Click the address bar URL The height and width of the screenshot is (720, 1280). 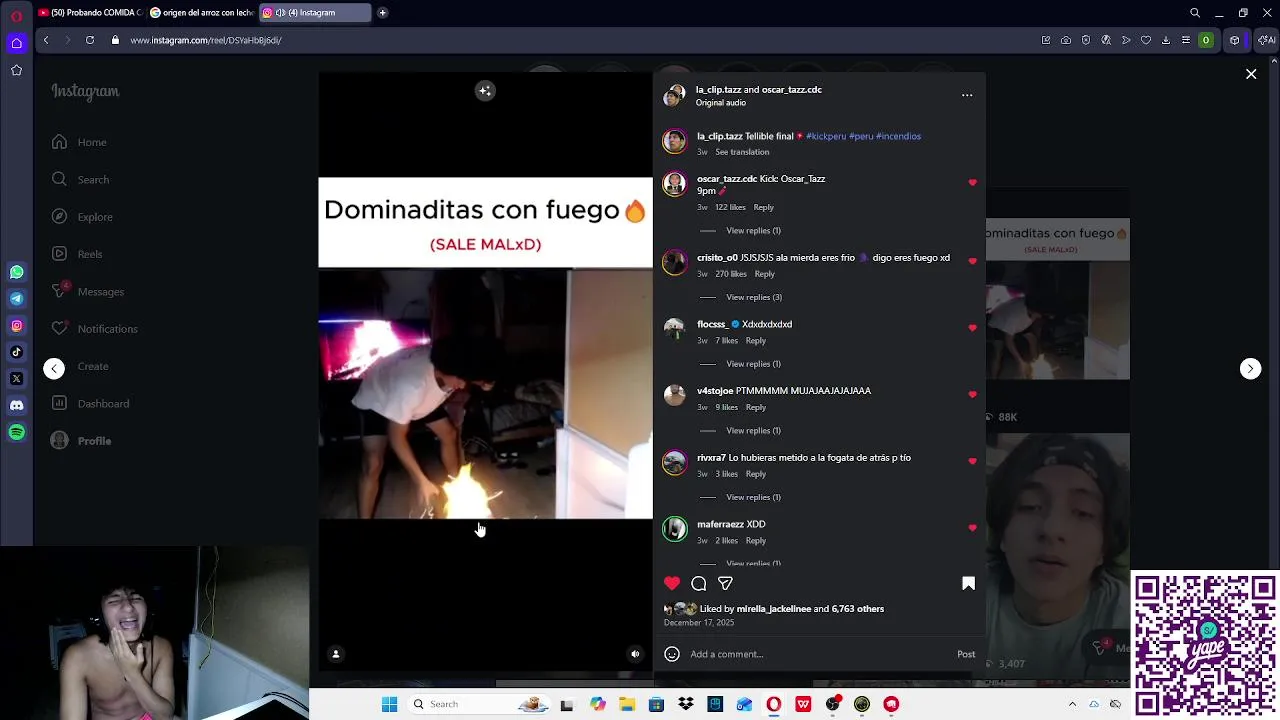[x=206, y=40]
